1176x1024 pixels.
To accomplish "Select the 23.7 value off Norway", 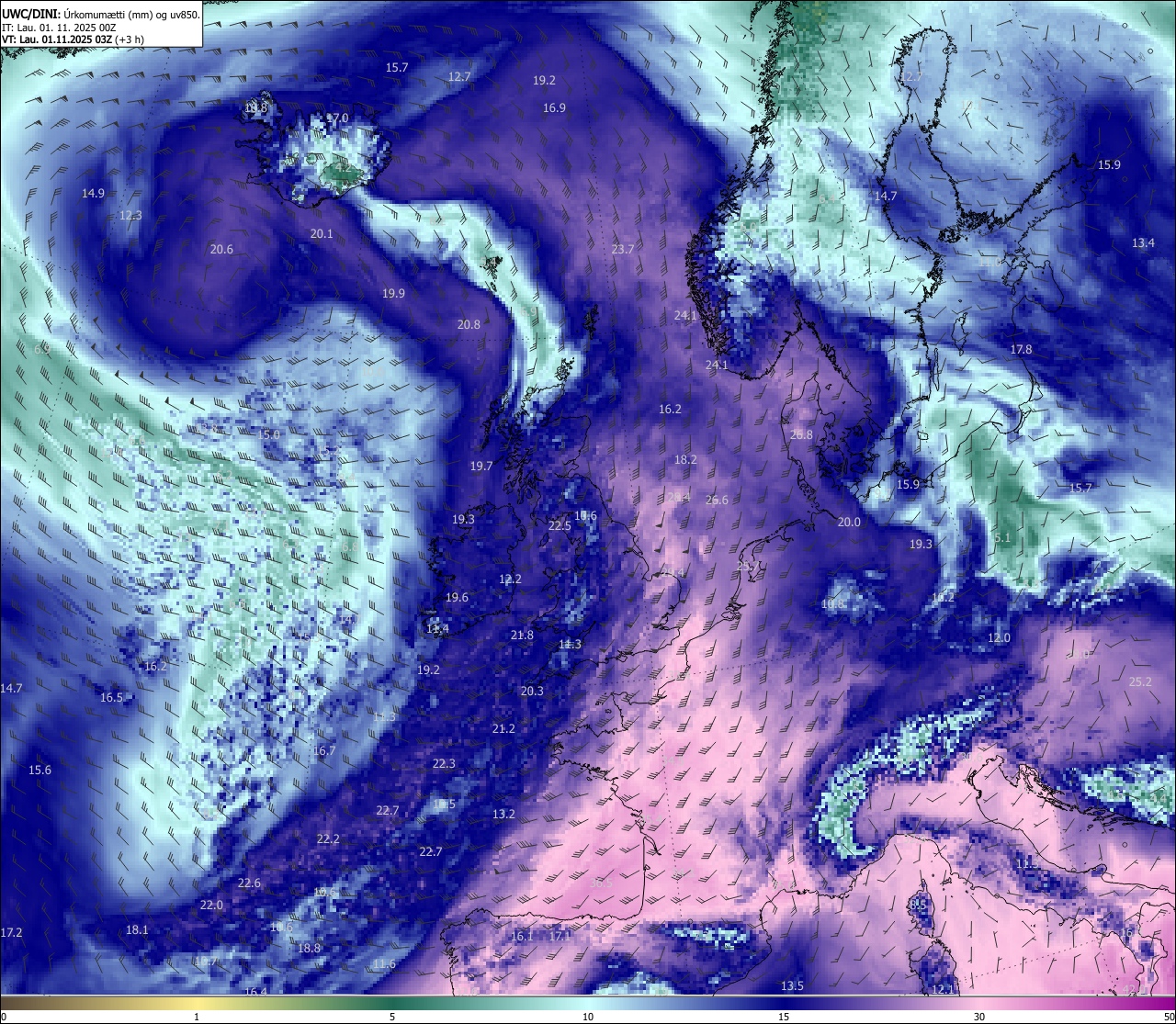I will tap(623, 249).
